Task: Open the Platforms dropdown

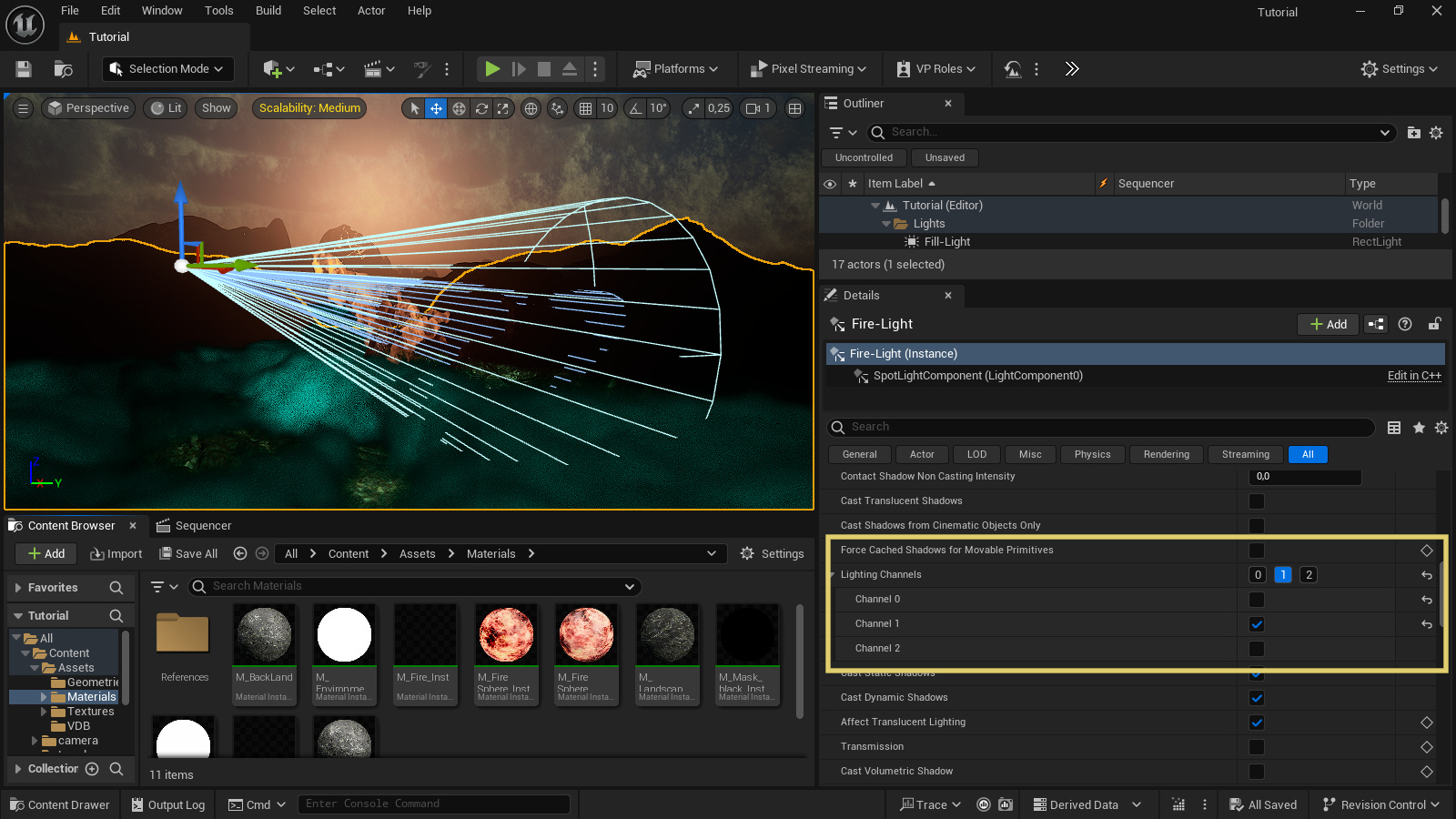Action: click(x=676, y=69)
